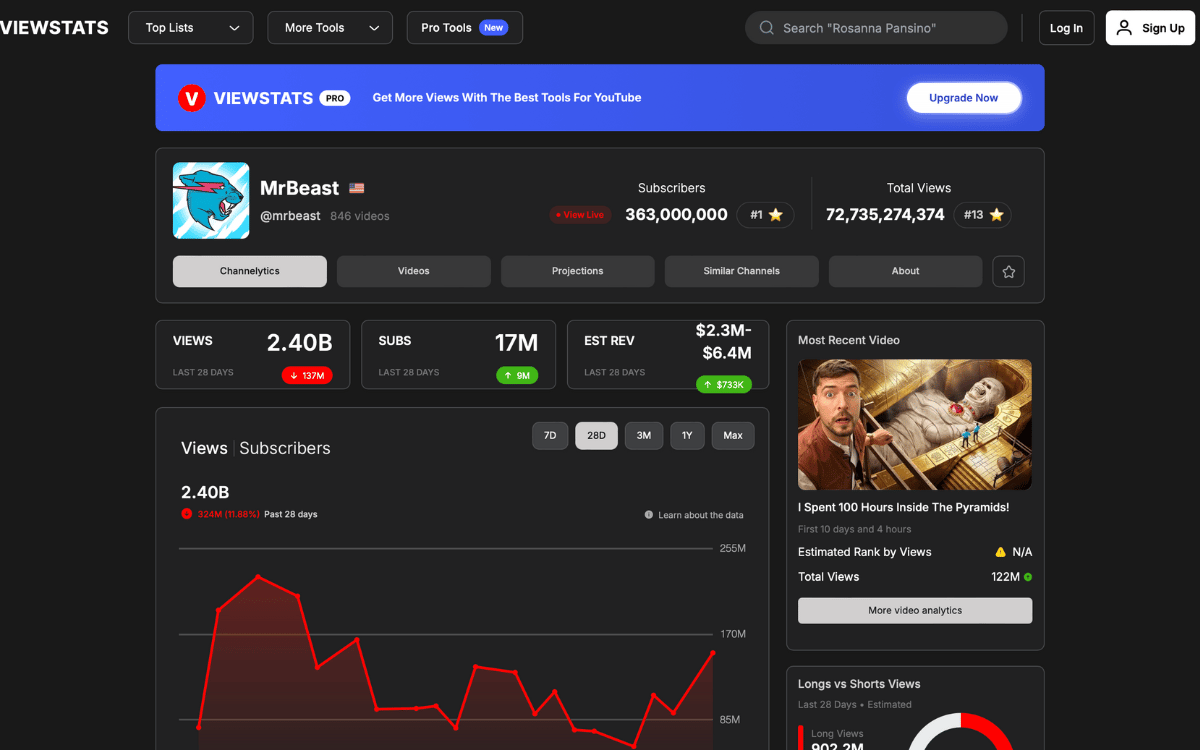This screenshot has height=750, width=1200.
Task: Focus the channel search field
Action: pos(876,28)
